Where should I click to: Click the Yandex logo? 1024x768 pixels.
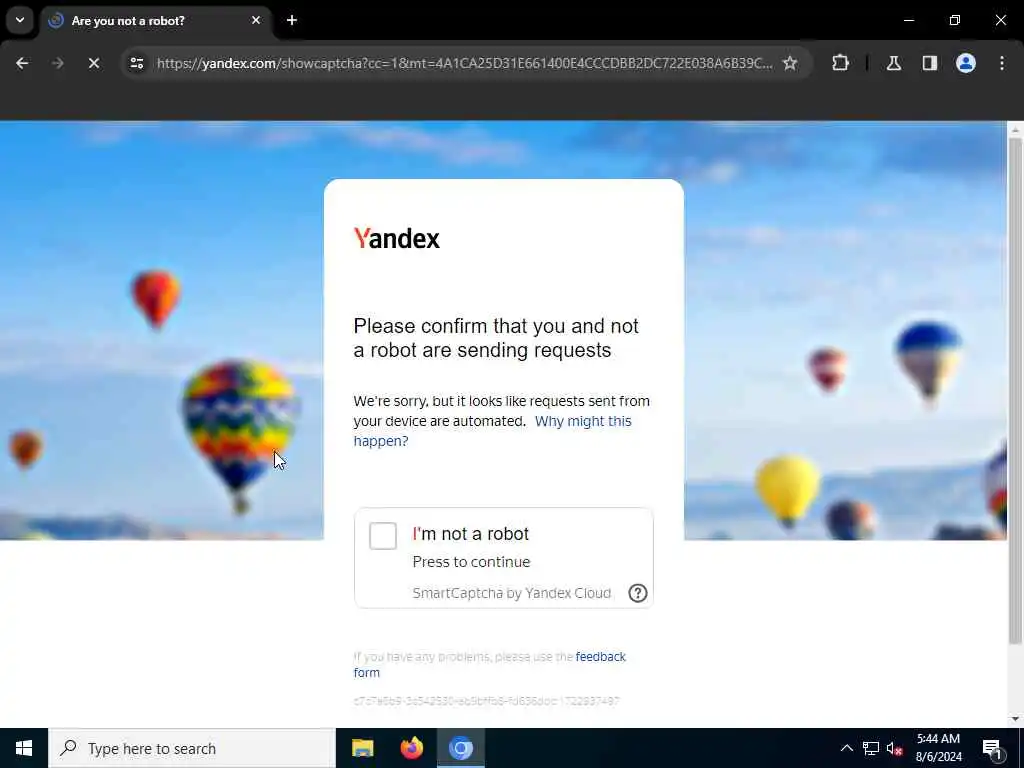(x=396, y=238)
